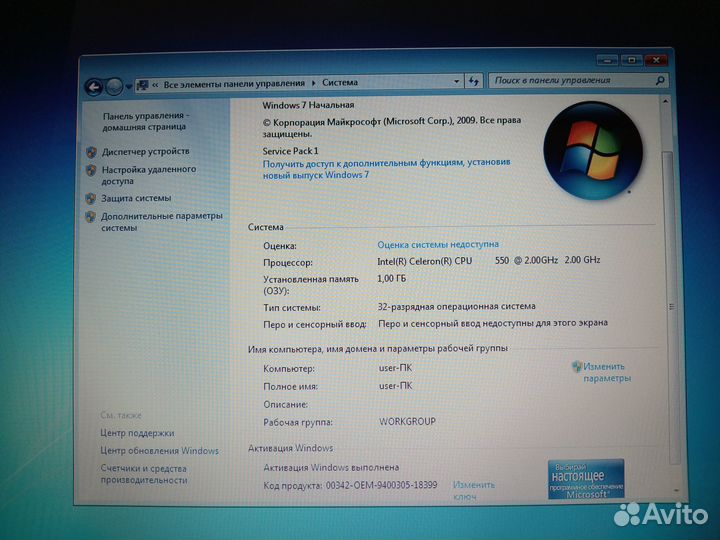This screenshot has height=540, width=720.
Task: Select the product code "00342-OEM-9400305-18399"
Action: pos(382,485)
